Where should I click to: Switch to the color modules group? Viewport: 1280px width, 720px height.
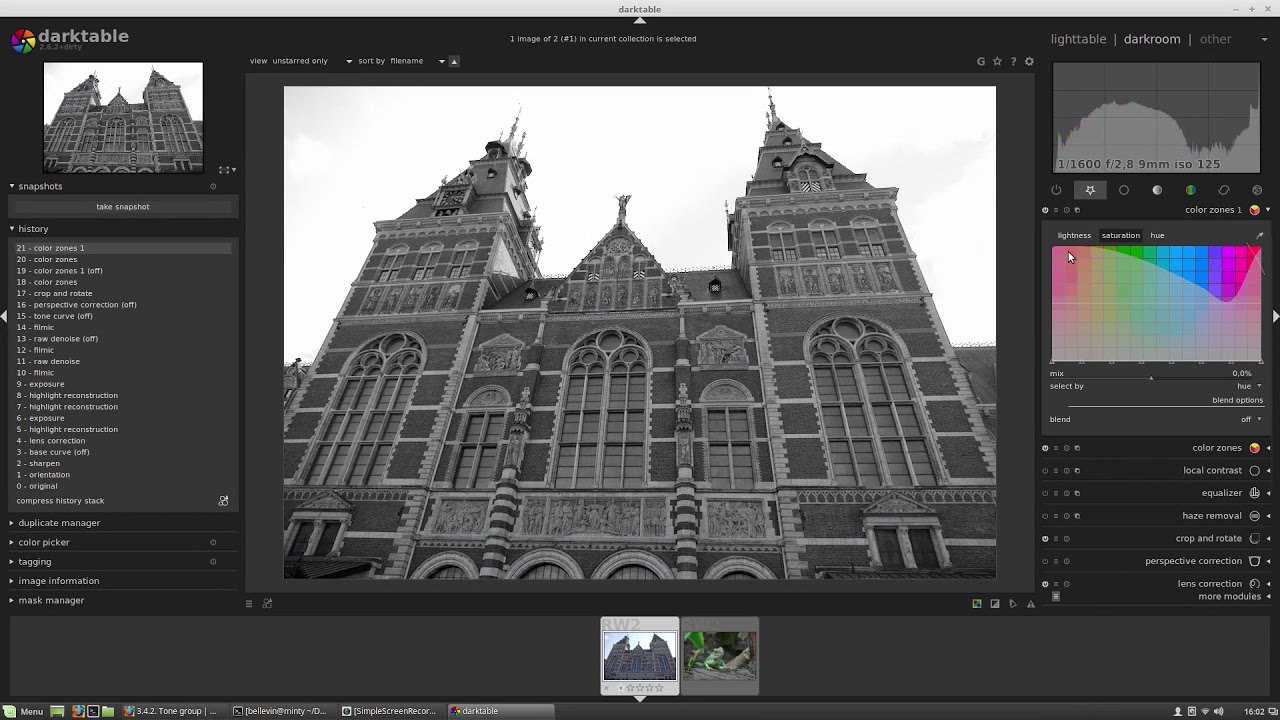pyautogui.click(x=1190, y=190)
